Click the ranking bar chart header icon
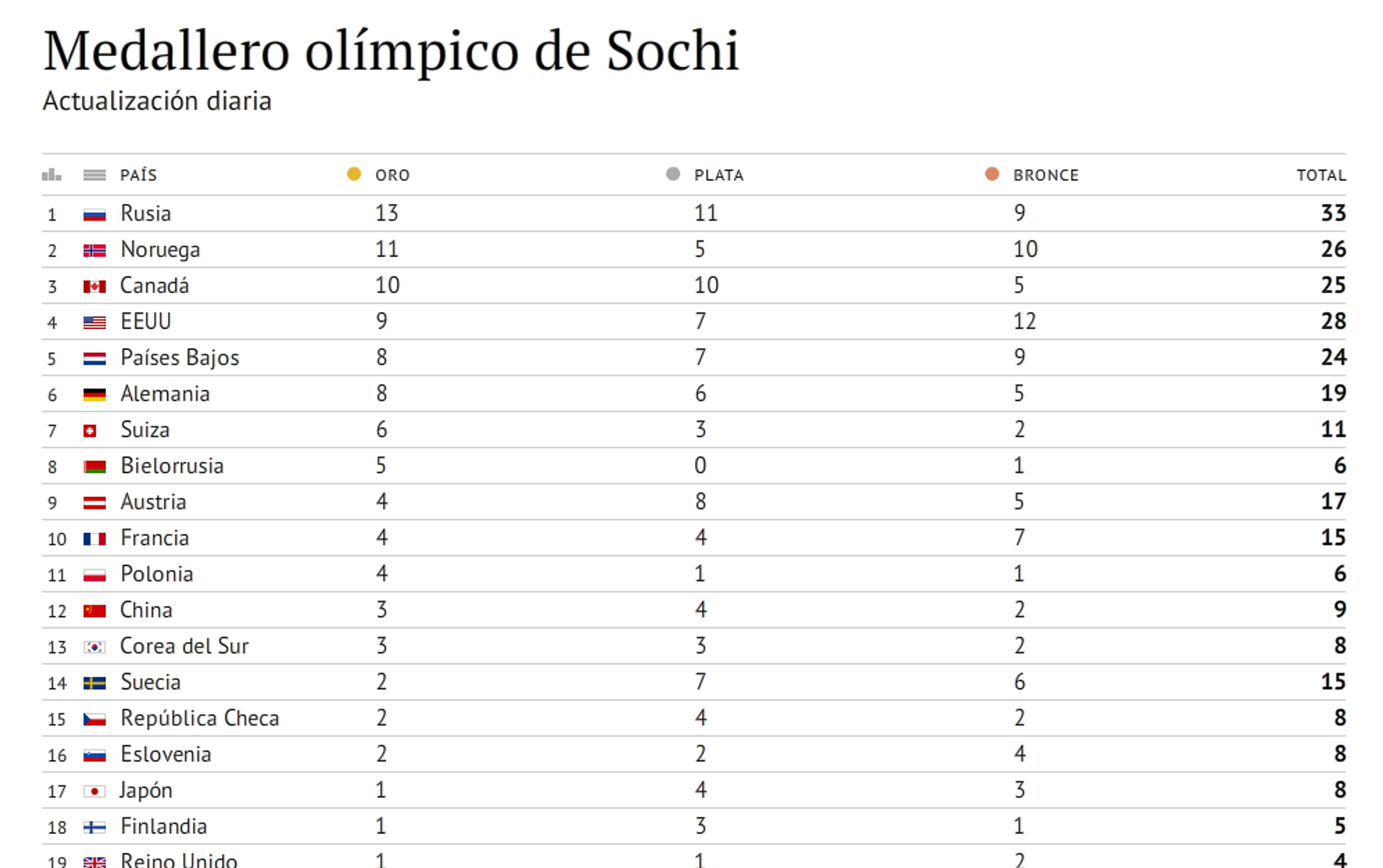Screen dimensions: 1383x868 52,174
